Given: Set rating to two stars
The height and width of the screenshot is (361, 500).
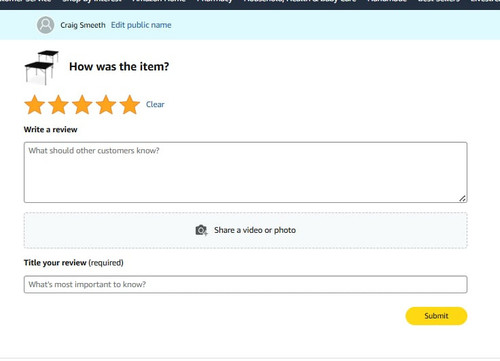Looking at the screenshot, I should coord(58,104).
